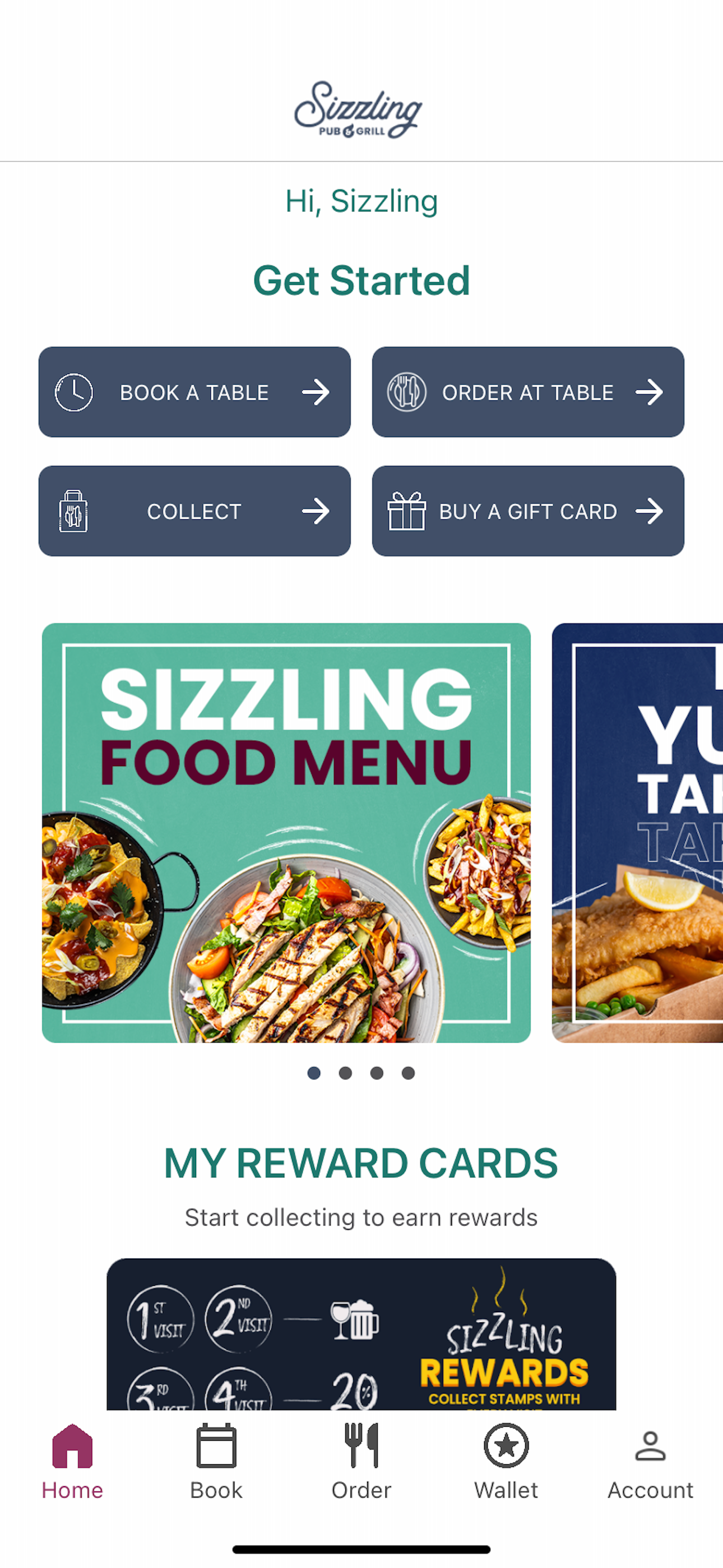Screen dimensions: 723x1568
Task: Open the Book calendar icon
Action: coord(216,1446)
